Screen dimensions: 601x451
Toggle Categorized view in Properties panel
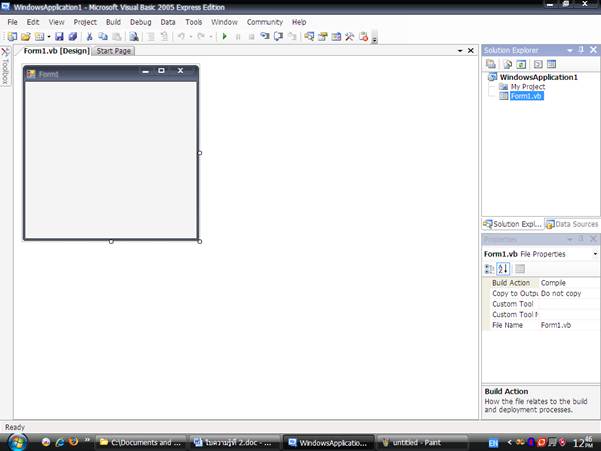coord(489,269)
